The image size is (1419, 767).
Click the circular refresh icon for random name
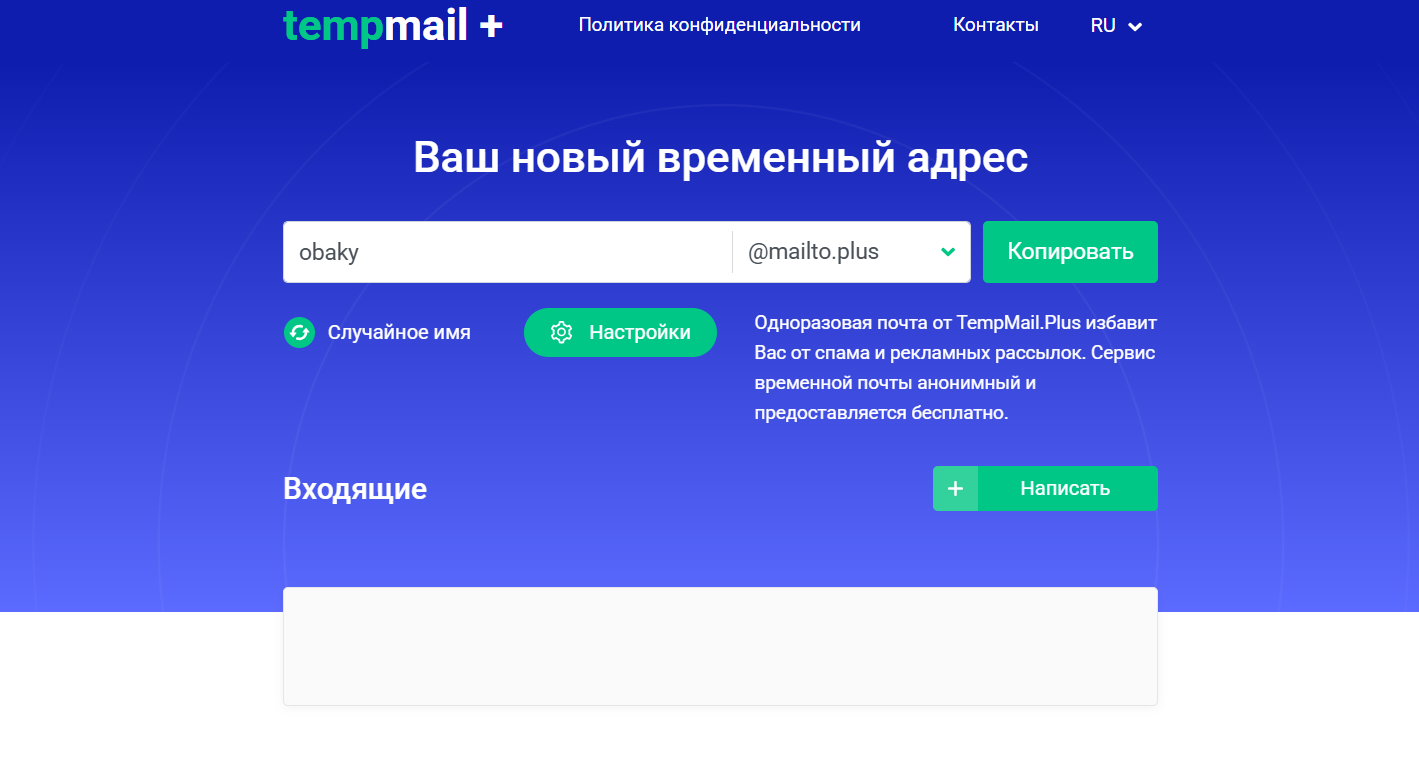pos(299,332)
